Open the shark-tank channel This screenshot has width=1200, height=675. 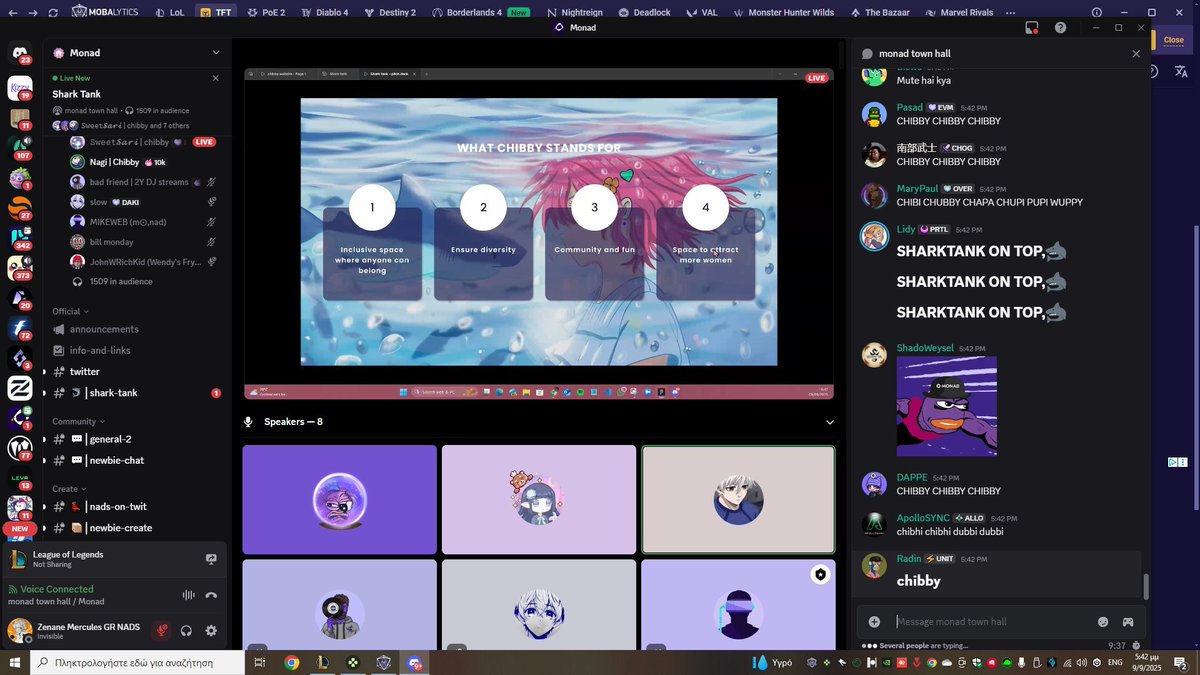[x=138, y=393]
